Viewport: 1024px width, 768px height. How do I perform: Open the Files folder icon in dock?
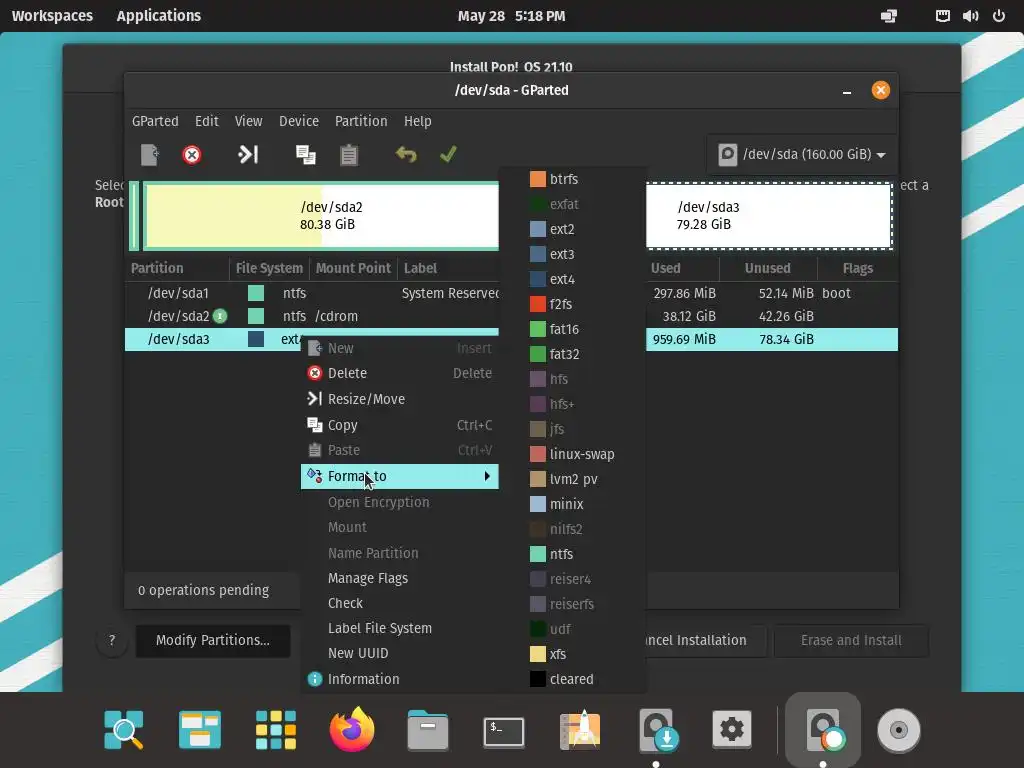click(x=428, y=730)
